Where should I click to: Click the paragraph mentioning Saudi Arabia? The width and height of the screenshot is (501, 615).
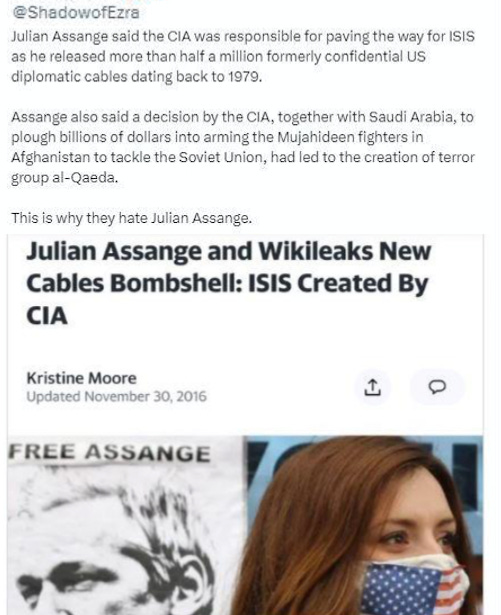243,147
